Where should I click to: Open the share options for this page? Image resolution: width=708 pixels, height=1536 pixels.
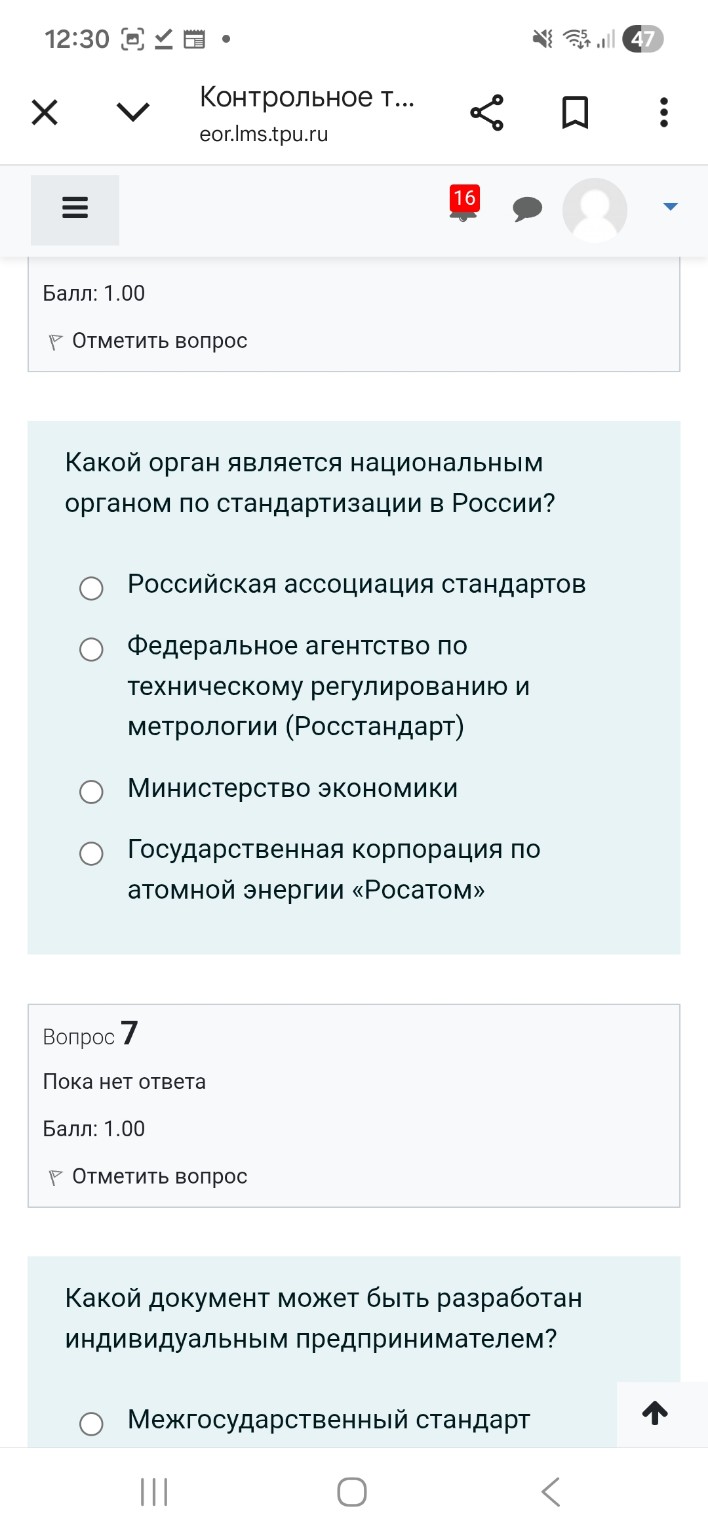click(x=487, y=112)
